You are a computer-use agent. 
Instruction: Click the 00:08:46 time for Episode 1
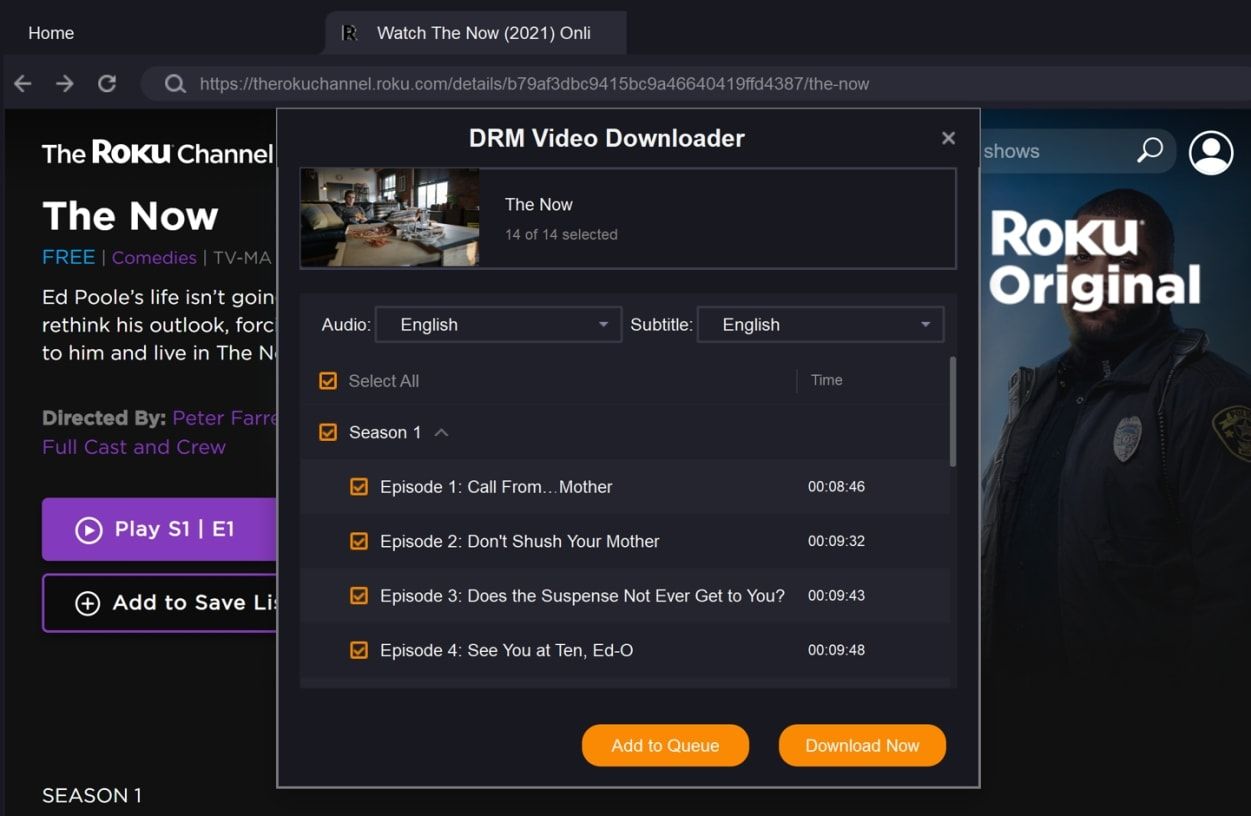(836, 487)
